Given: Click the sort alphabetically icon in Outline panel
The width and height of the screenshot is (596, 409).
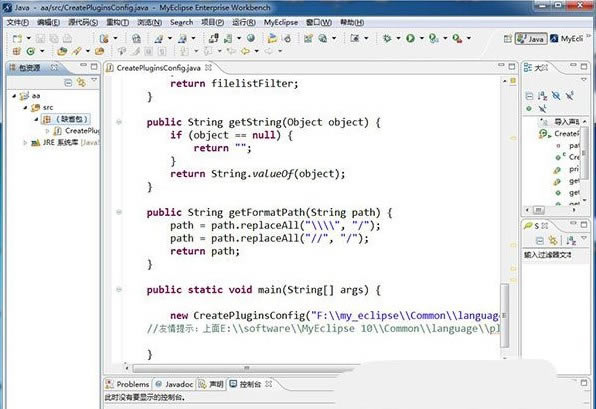Looking at the screenshot, I should (542, 96).
